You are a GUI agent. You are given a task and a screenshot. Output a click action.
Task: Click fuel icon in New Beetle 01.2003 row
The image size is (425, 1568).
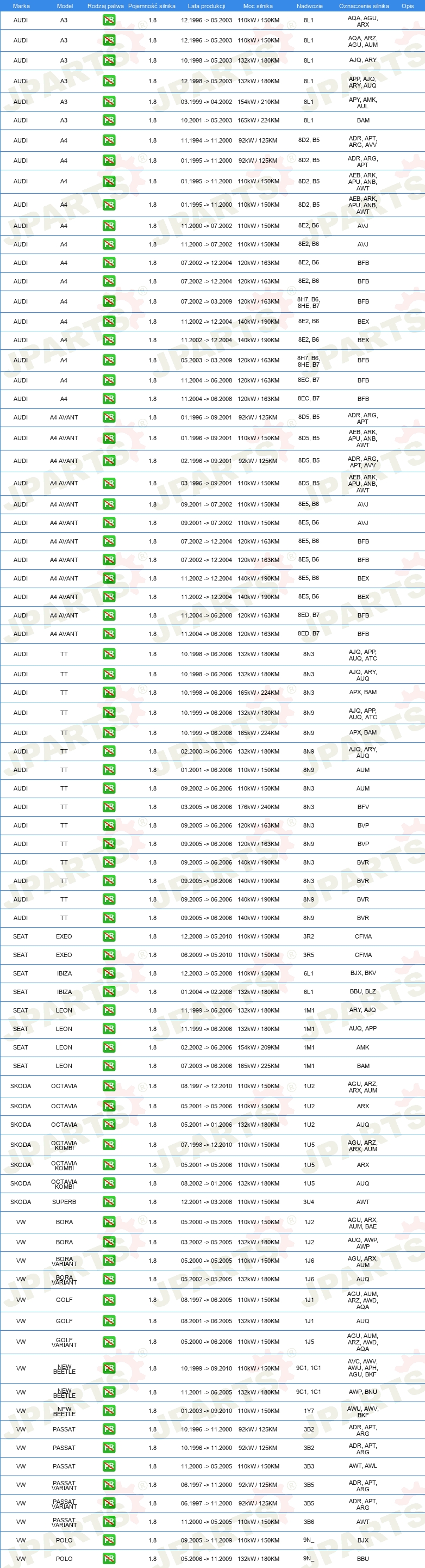(109, 1410)
